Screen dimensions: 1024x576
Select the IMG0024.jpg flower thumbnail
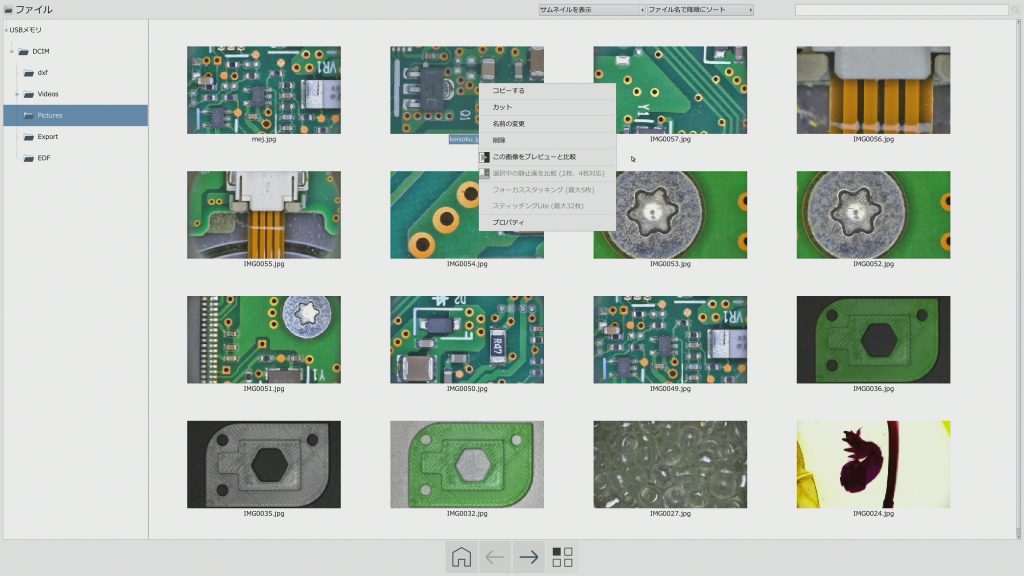click(873, 464)
